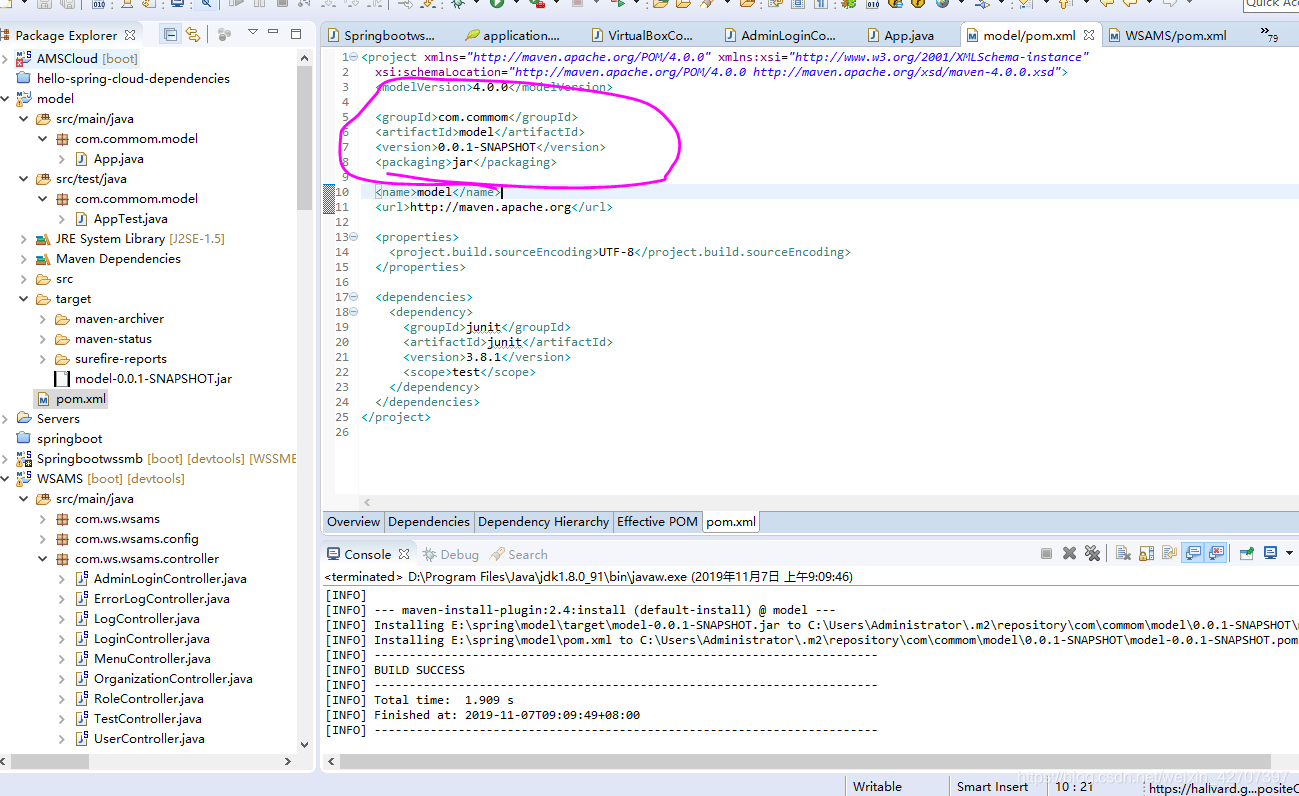
Task: Fold the dependency element at line 18
Action: pyautogui.click(x=354, y=312)
